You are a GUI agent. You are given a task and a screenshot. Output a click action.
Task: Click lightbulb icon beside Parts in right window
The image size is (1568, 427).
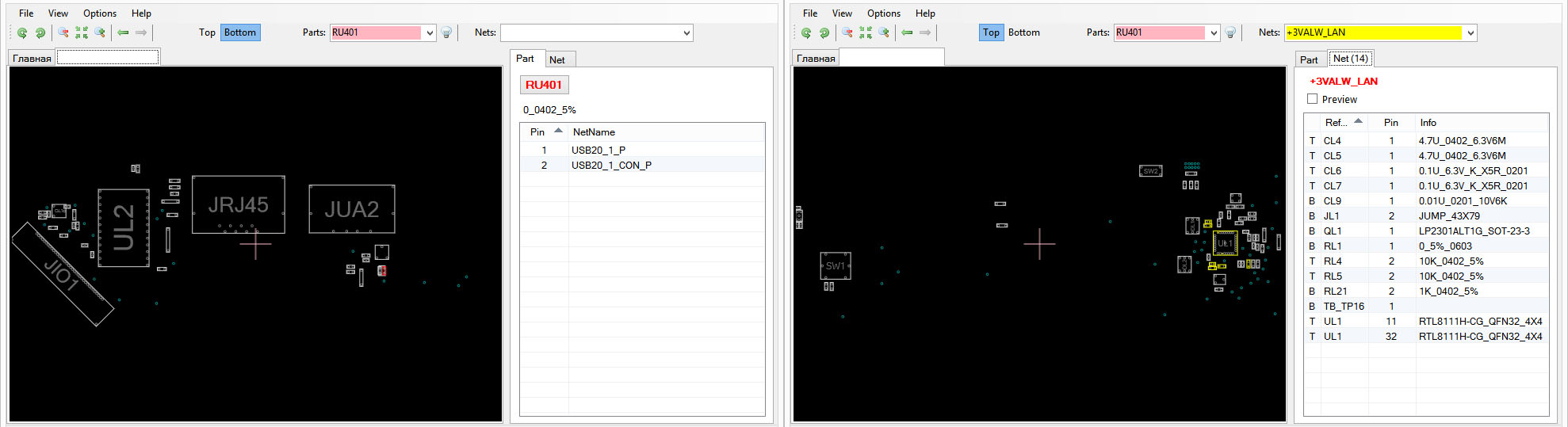click(1230, 32)
